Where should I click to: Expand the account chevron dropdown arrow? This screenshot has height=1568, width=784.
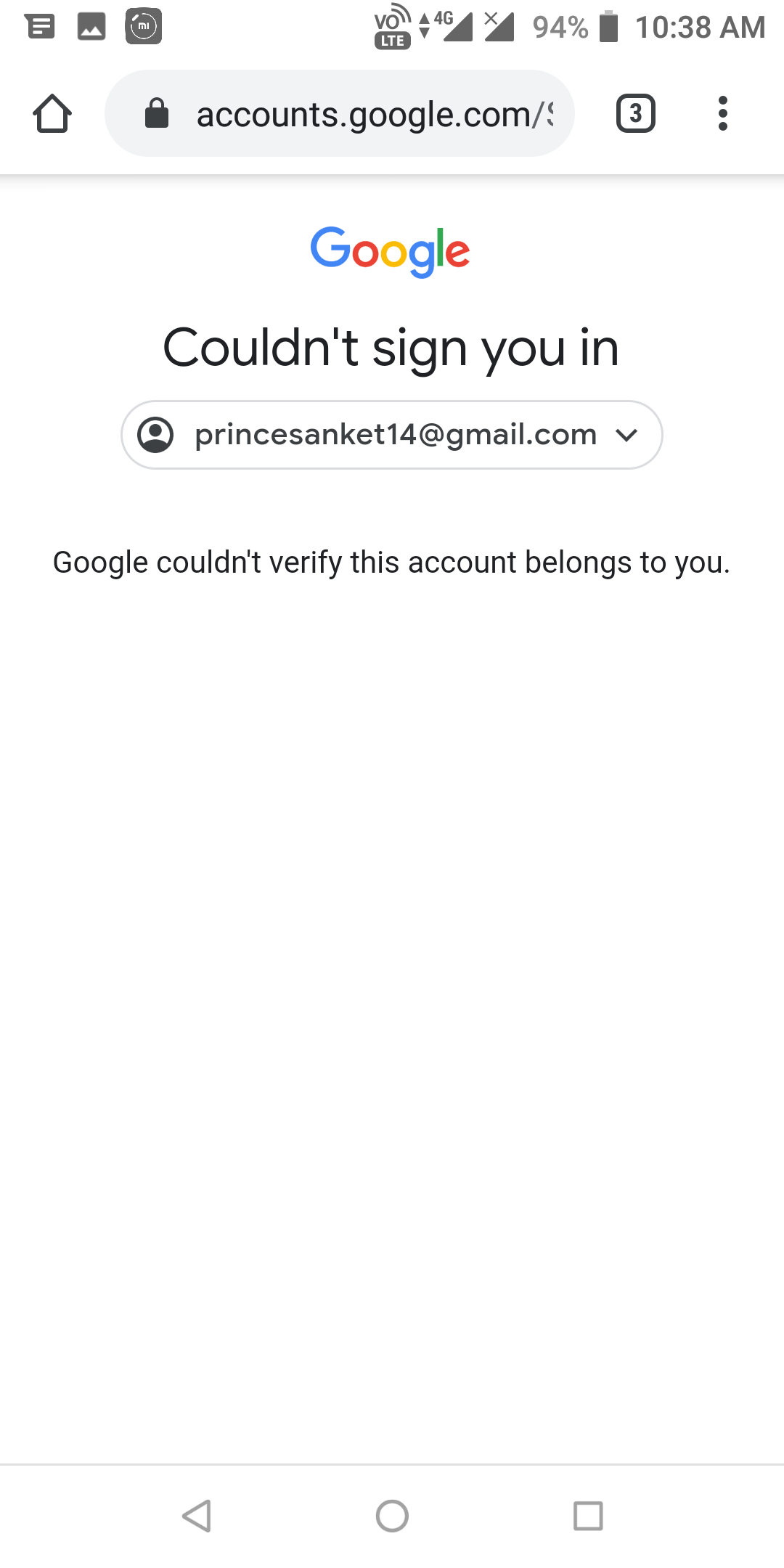pos(626,435)
